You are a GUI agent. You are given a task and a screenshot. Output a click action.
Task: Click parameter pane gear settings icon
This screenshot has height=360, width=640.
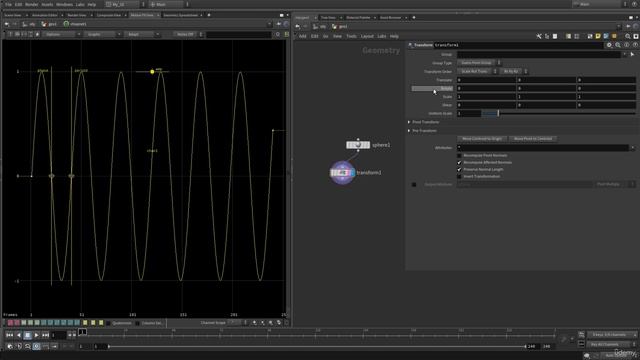pyautogui.click(x=609, y=45)
